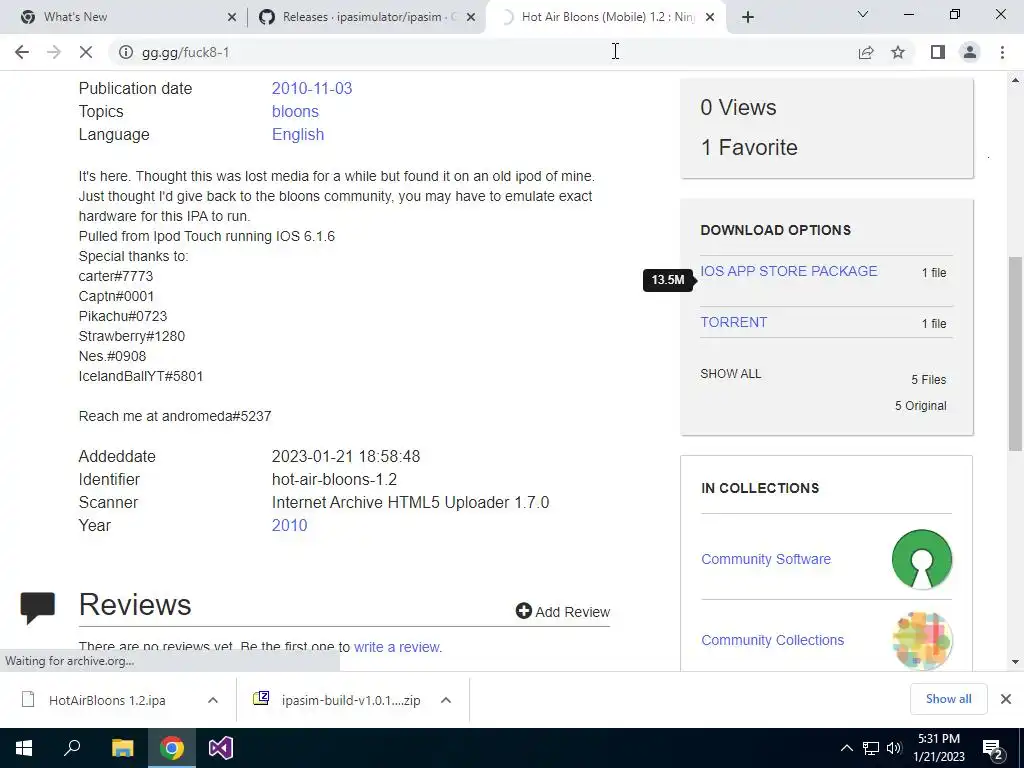
Task: Open the notification center icon
Action: 992,749
